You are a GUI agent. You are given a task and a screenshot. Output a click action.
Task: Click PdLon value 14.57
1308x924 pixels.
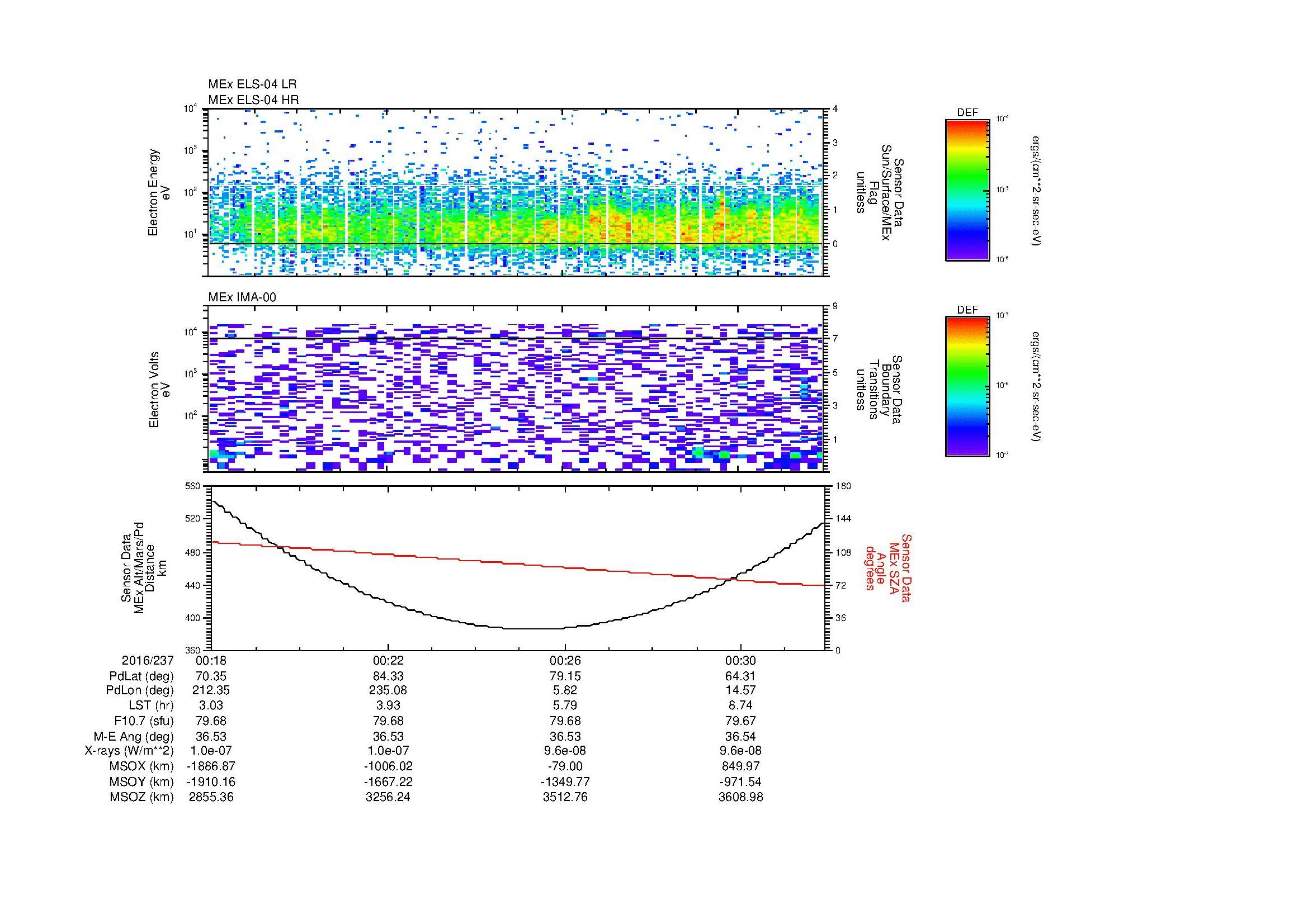[x=740, y=690]
